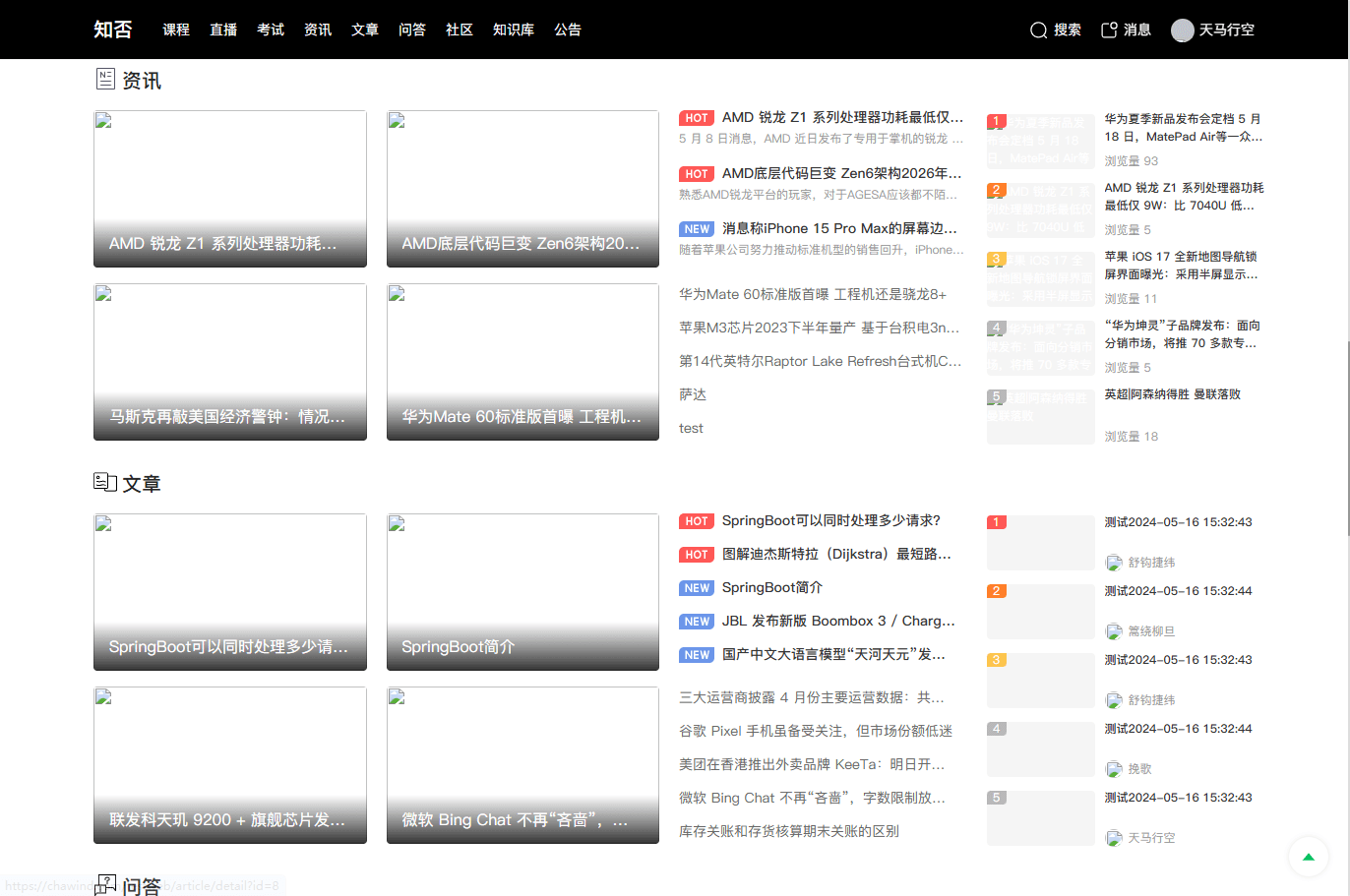Select 直播 in the top navigation

[223, 30]
